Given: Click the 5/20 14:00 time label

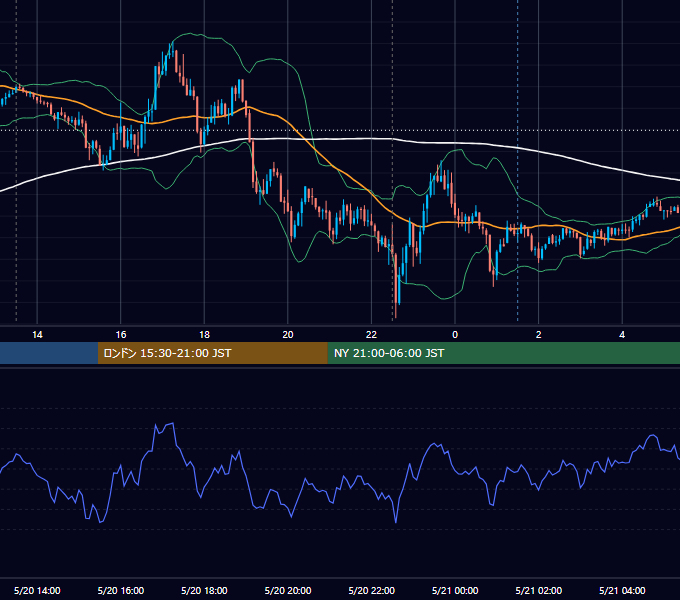Looking at the screenshot, I should [x=37, y=590].
